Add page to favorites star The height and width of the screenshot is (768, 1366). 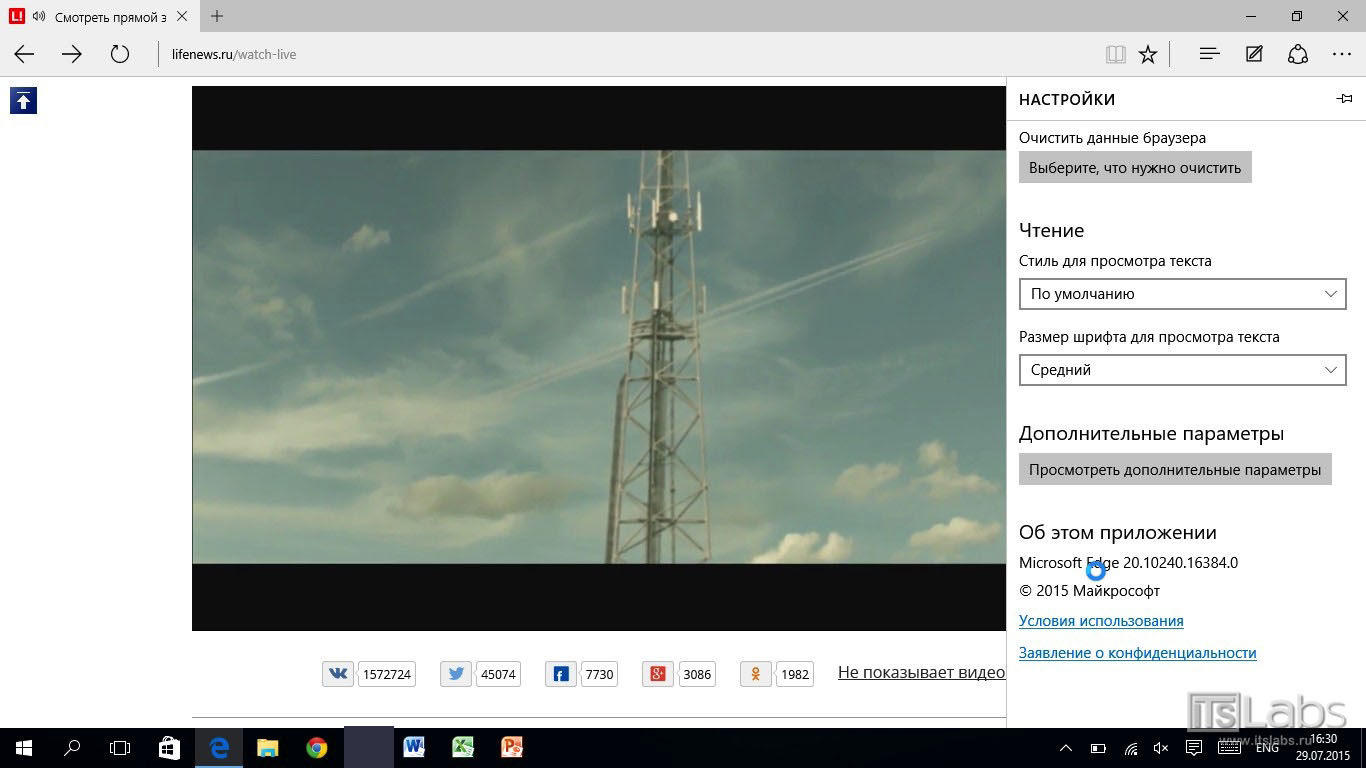(x=1148, y=54)
